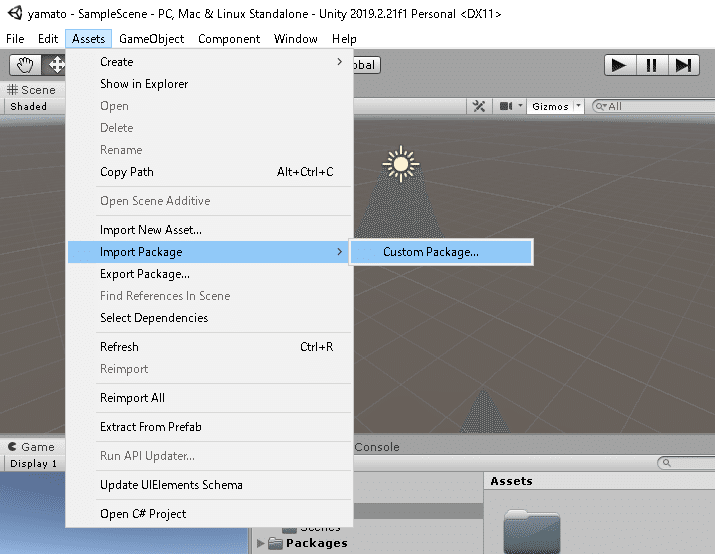Select the Directional Light sun gizmo
This screenshot has width=715, height=554.
[401, 164]
